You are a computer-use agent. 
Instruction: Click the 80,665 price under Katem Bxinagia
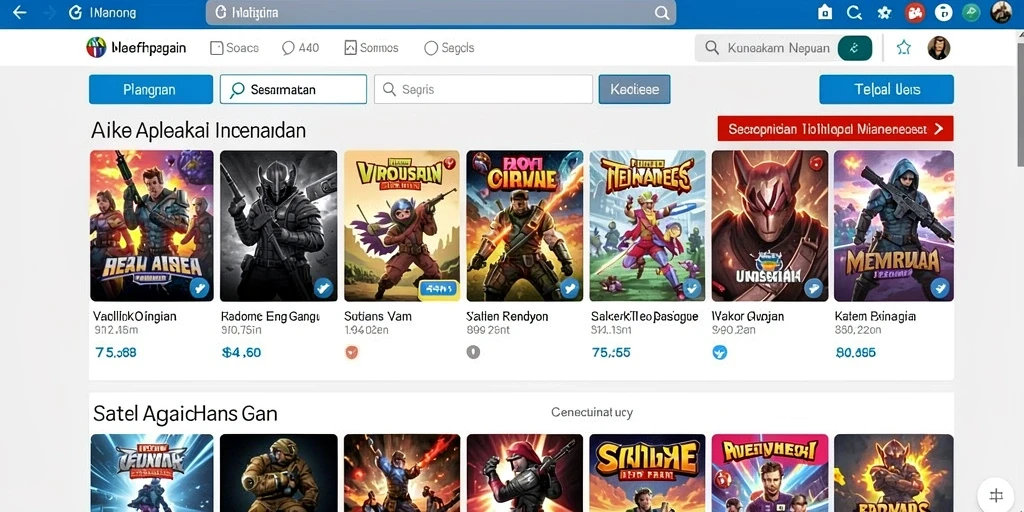pos(856,353)
